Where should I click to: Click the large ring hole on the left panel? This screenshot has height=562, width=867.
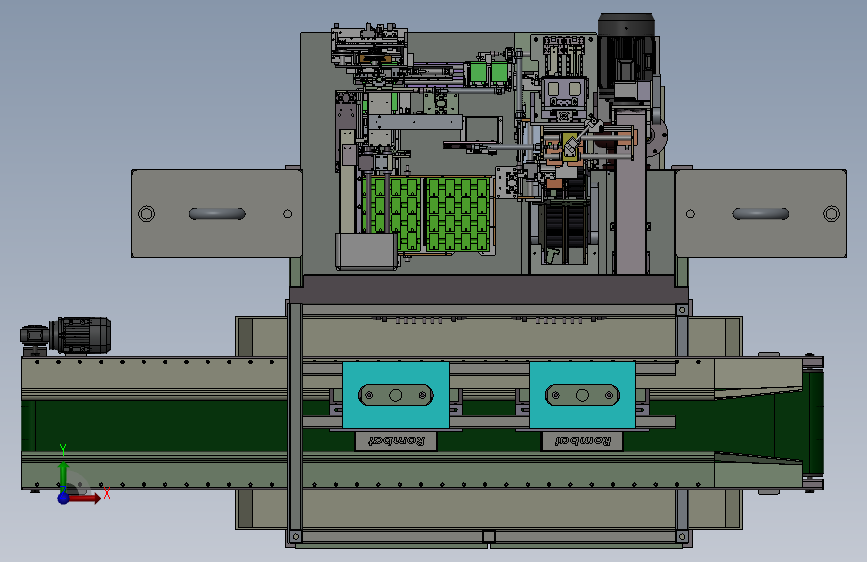[147, 214]
